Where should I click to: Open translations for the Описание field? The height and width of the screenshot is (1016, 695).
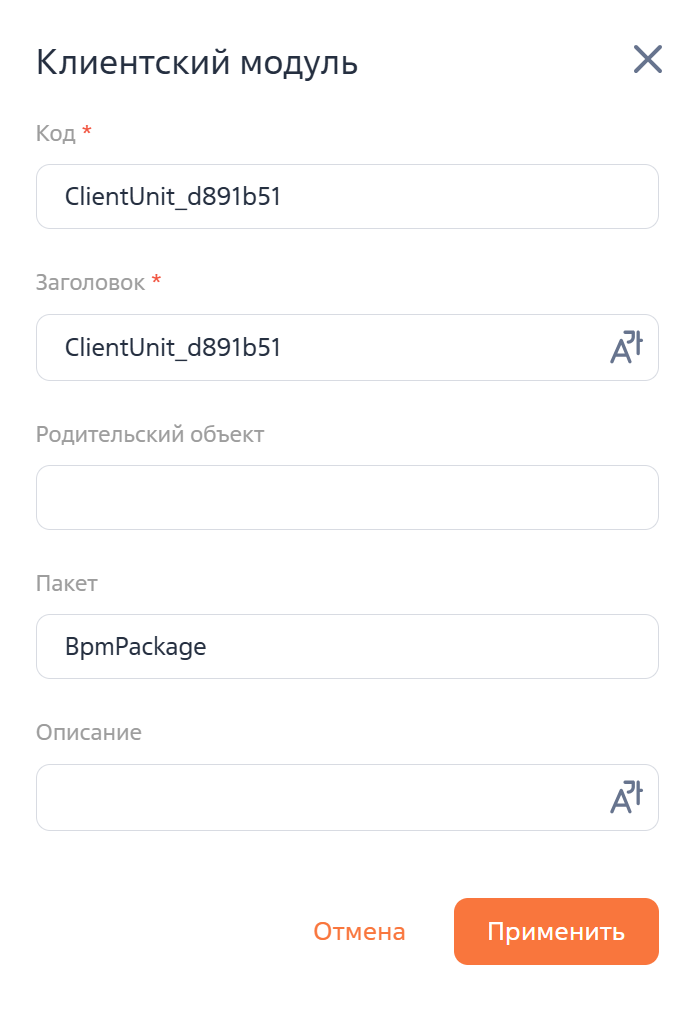point(626,798)
